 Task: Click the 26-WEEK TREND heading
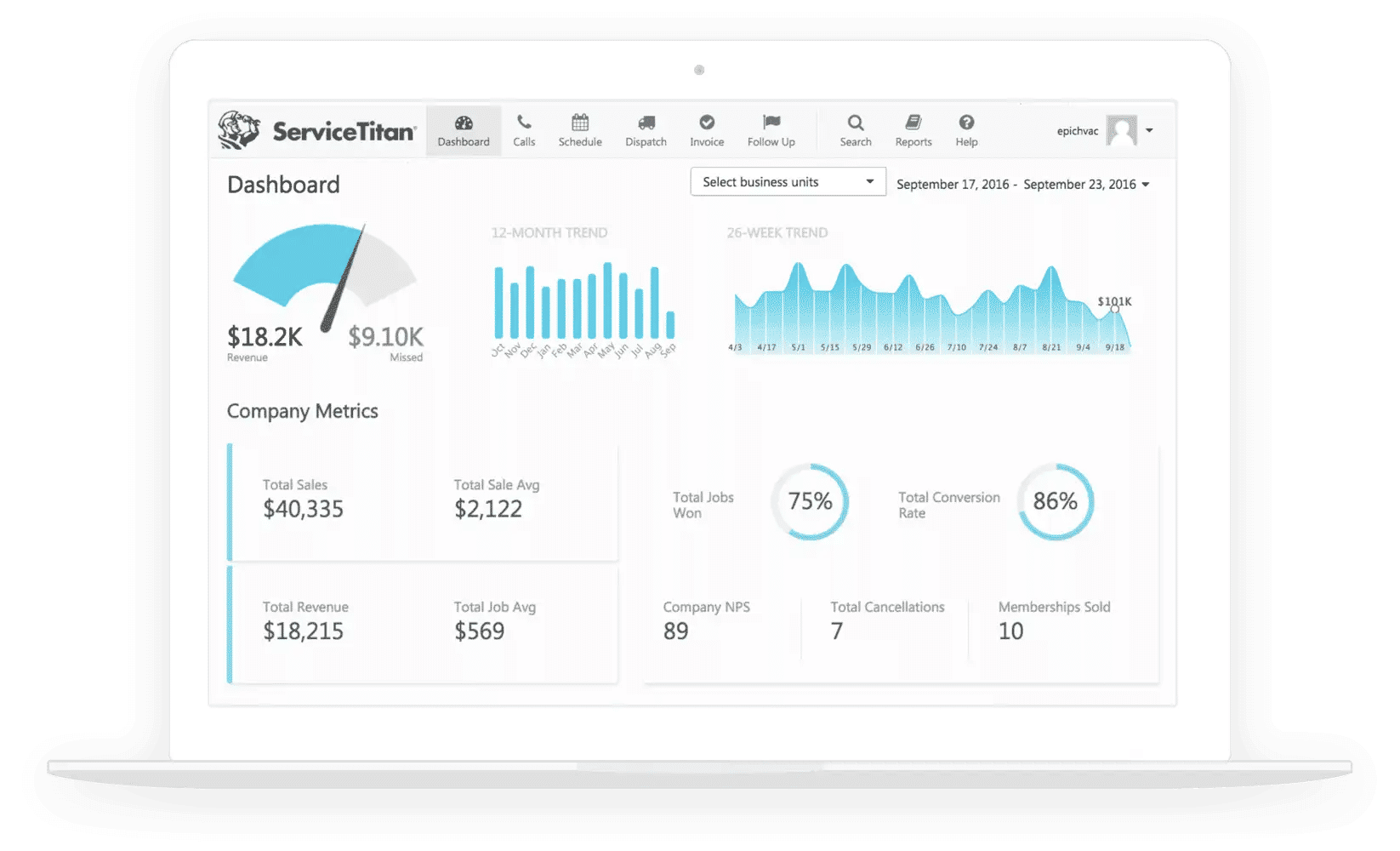(777, 233)
